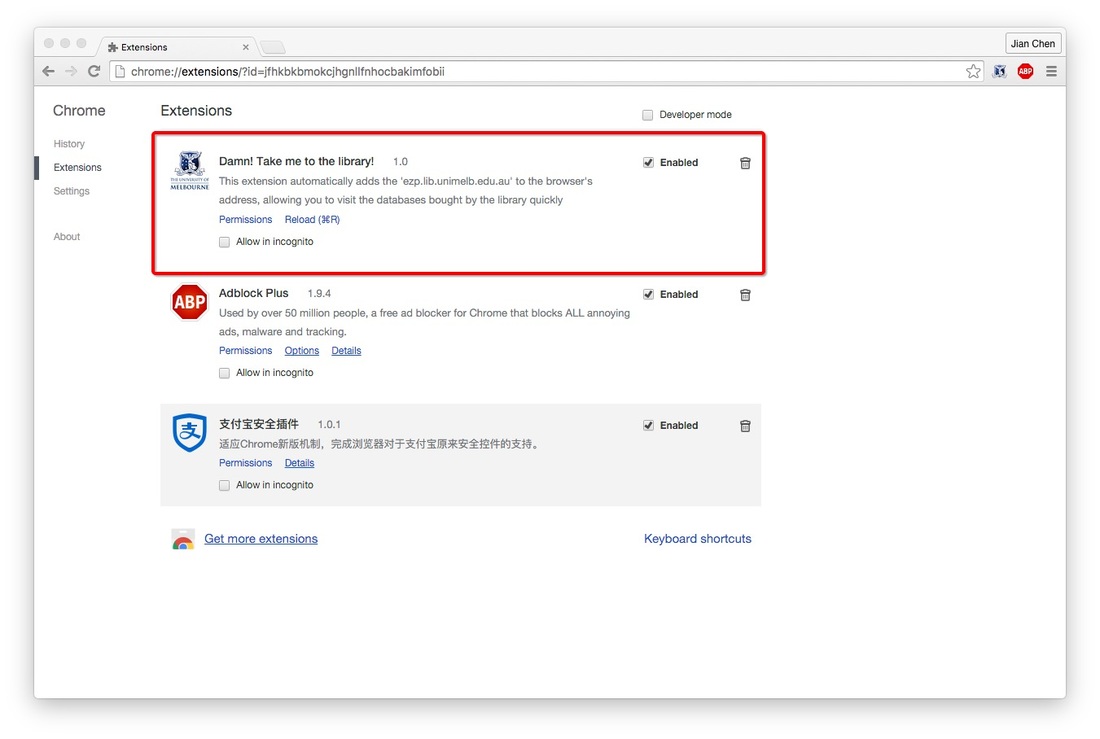Click the browser forward arrow
This screenshot has width=1100, height=739.
(71, 71)
